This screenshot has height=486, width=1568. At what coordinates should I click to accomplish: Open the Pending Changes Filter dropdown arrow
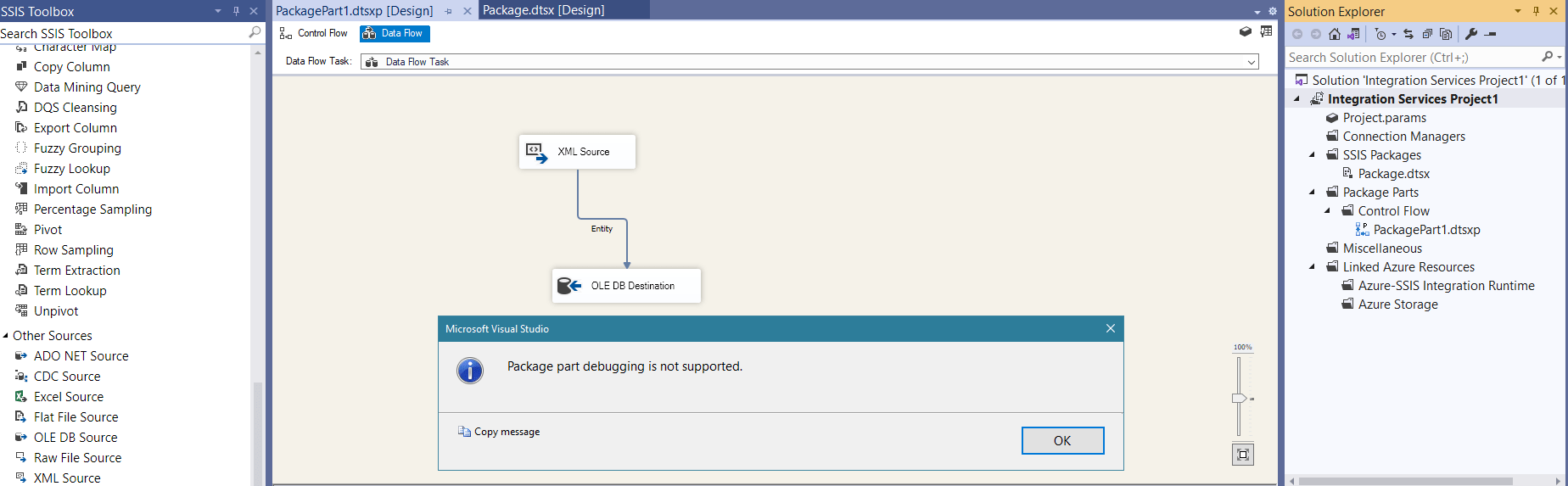[1394, 35]
